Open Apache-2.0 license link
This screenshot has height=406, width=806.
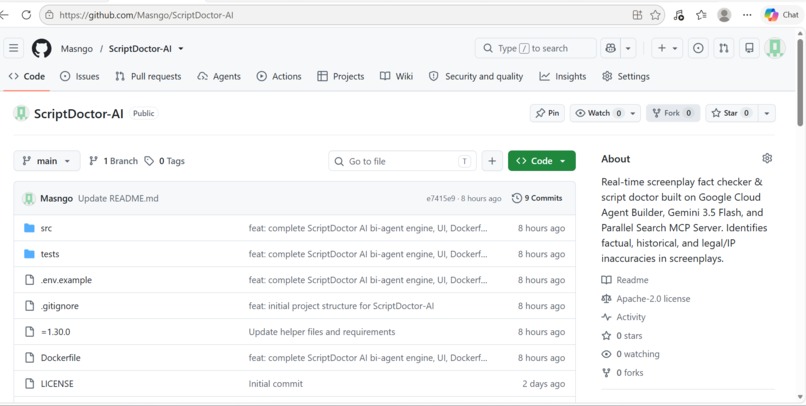point(646,299)
